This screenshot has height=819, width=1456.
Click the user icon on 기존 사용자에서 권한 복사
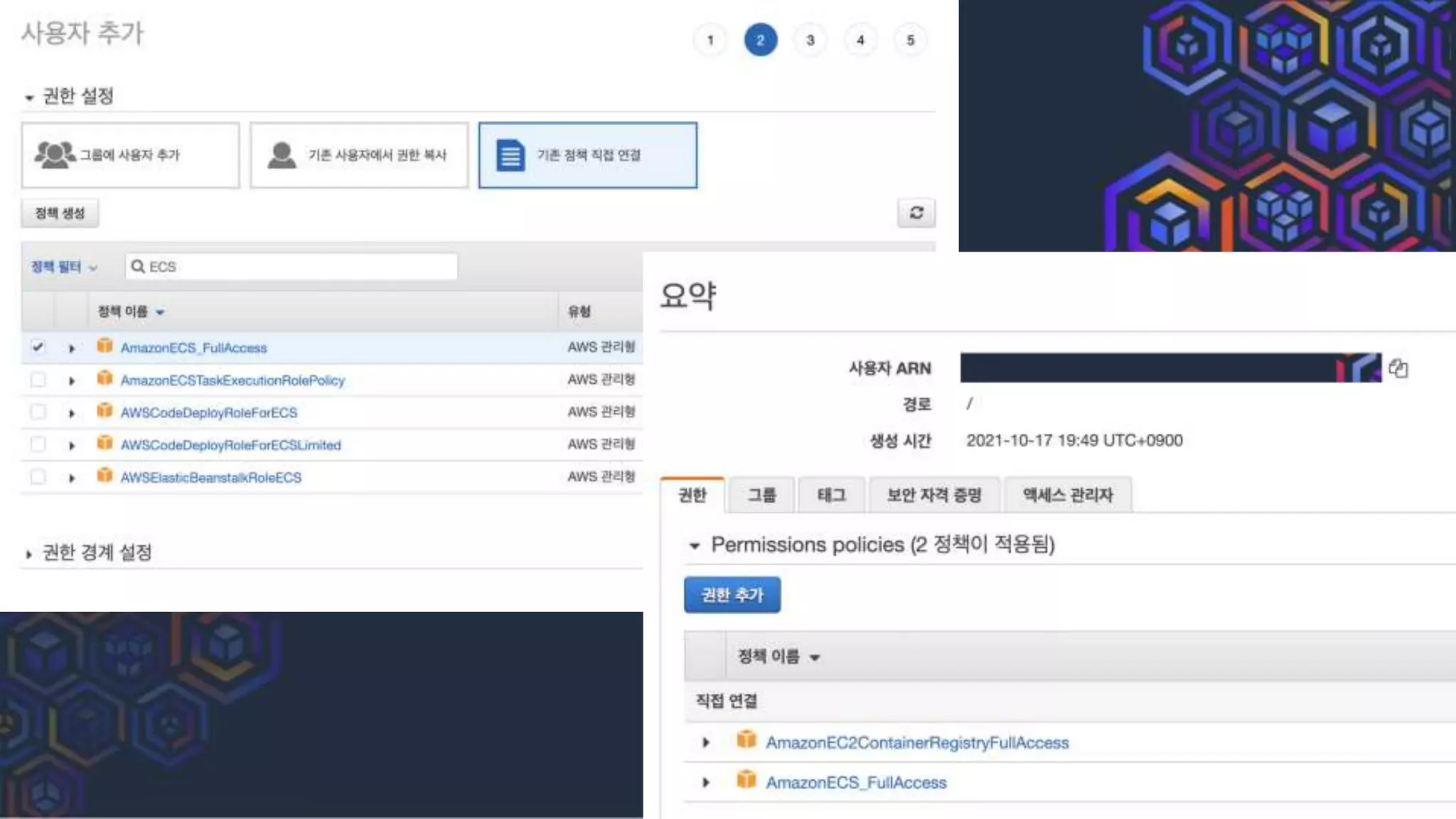pyautogui.click(x=282, y=155)
